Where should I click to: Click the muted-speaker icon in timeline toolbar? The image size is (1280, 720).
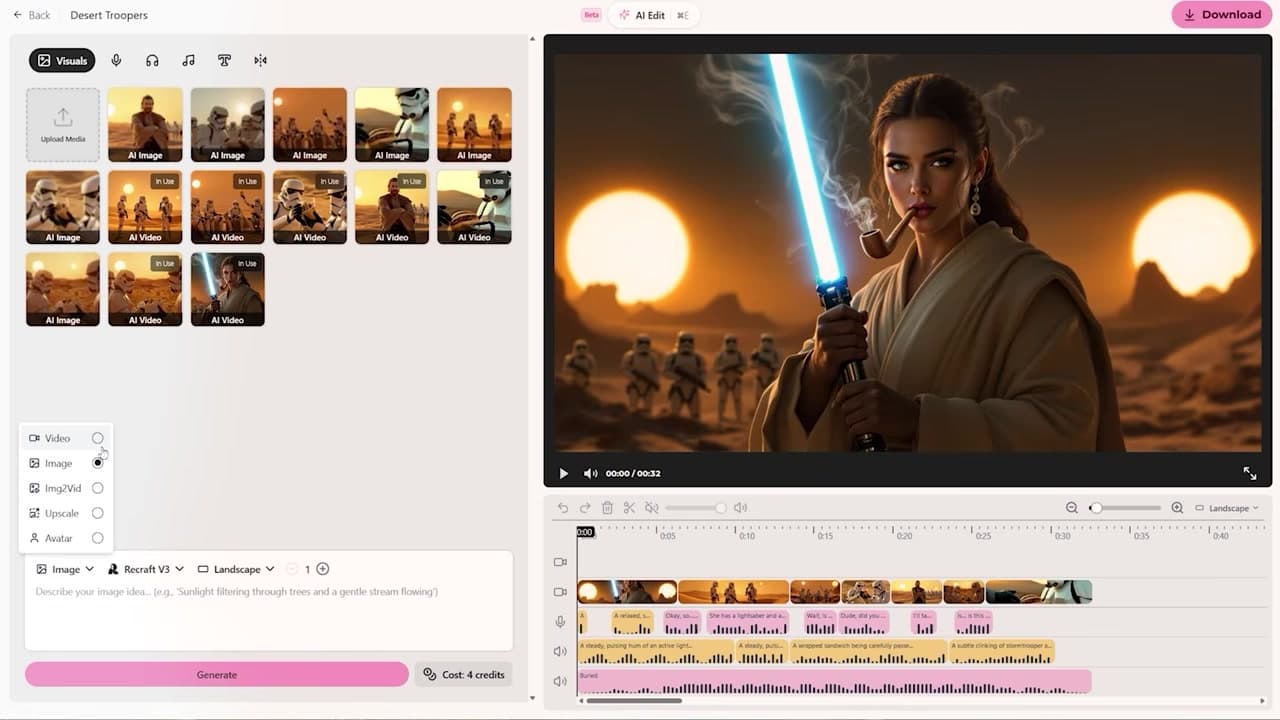coord(651,508)
